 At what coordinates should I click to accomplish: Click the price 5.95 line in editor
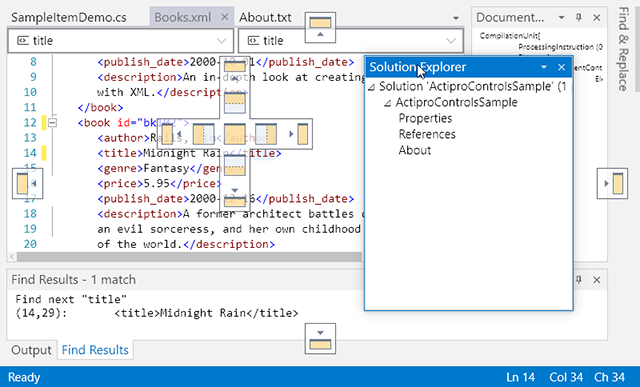click(159, 184)
